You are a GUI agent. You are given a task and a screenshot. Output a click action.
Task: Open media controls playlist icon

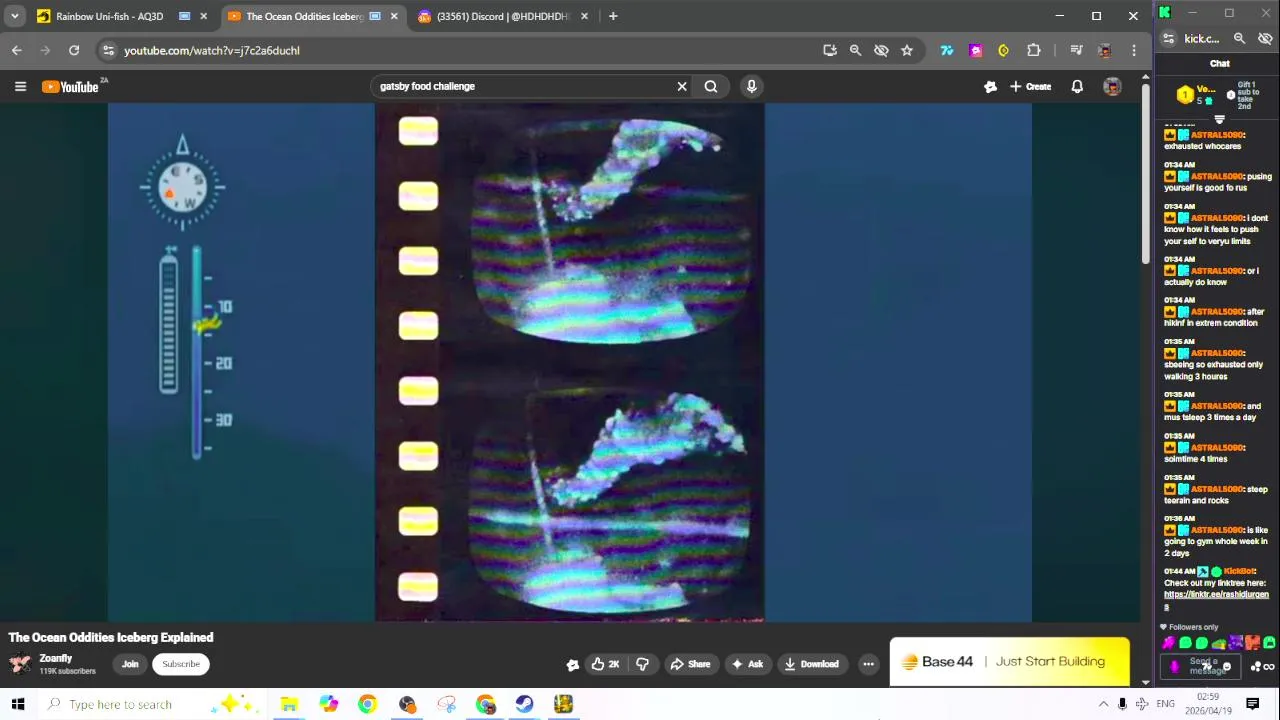point(1076,50)
